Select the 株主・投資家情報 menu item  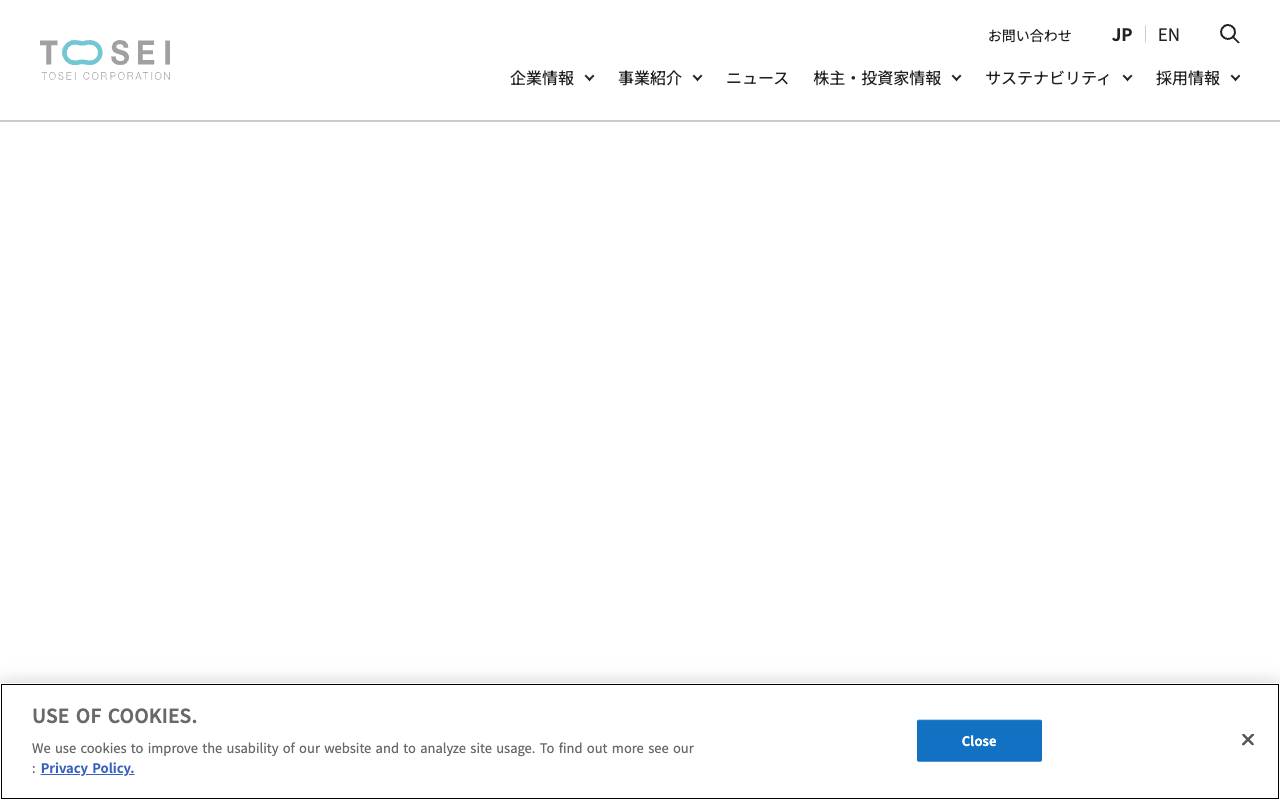click(x=877, y=78)
